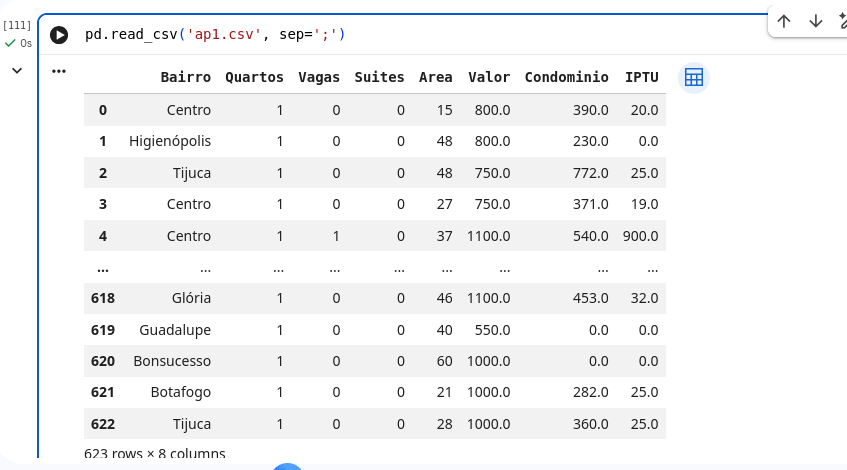Click the Vagas value 1 in row 4
The image size is (847, 470).
pyautogui.click(x=336, y=236)
